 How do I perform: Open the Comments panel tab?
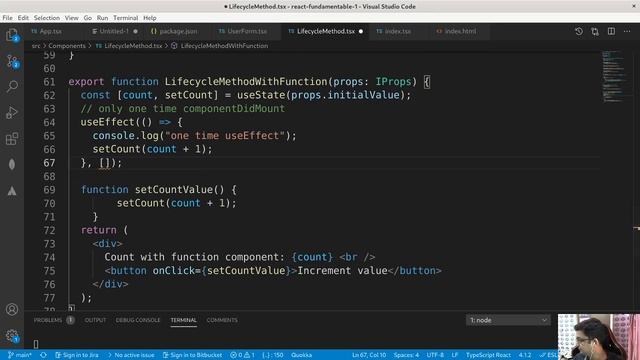point(222,320)
